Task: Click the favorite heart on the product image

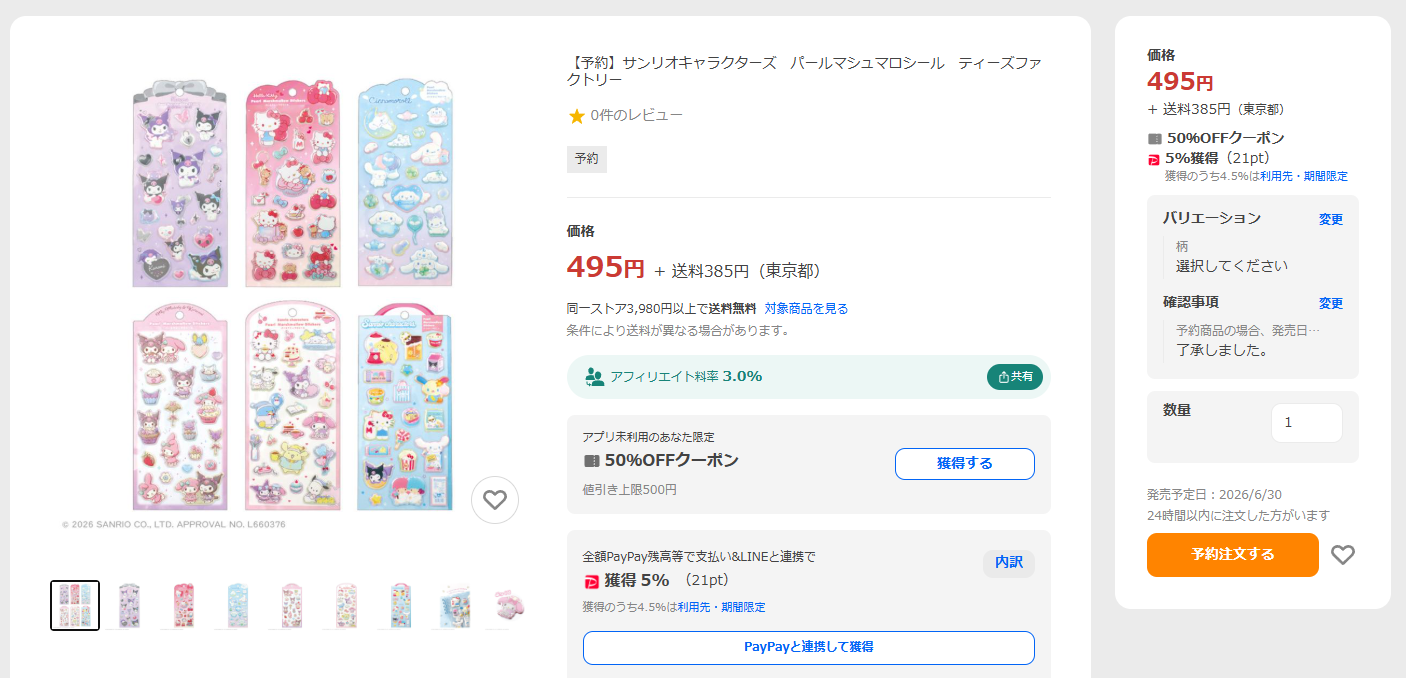Action: click(495, 500)
